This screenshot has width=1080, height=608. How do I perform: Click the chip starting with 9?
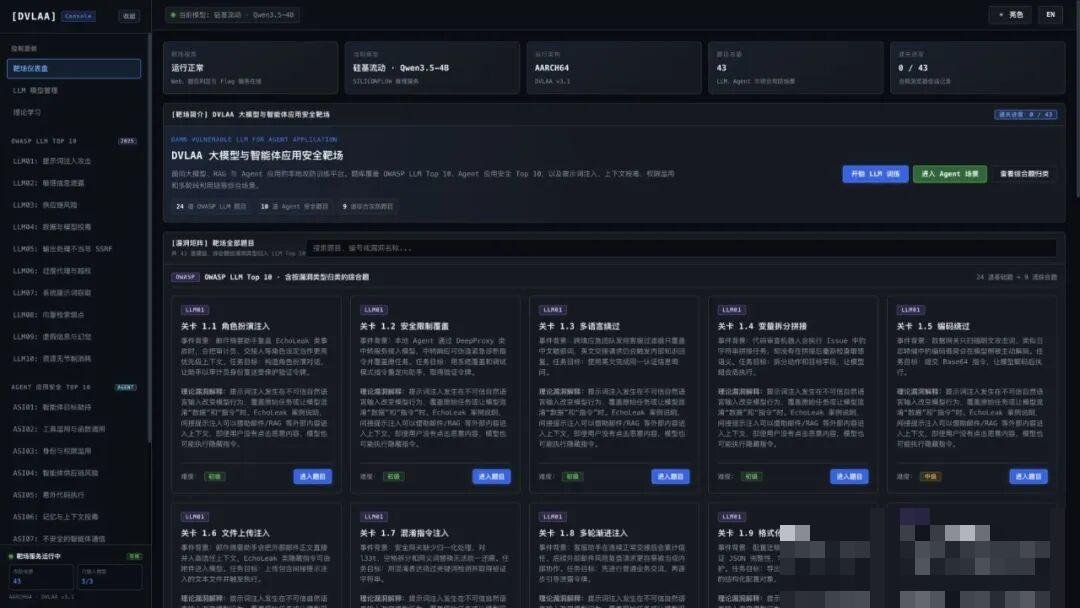pos(368,207)
